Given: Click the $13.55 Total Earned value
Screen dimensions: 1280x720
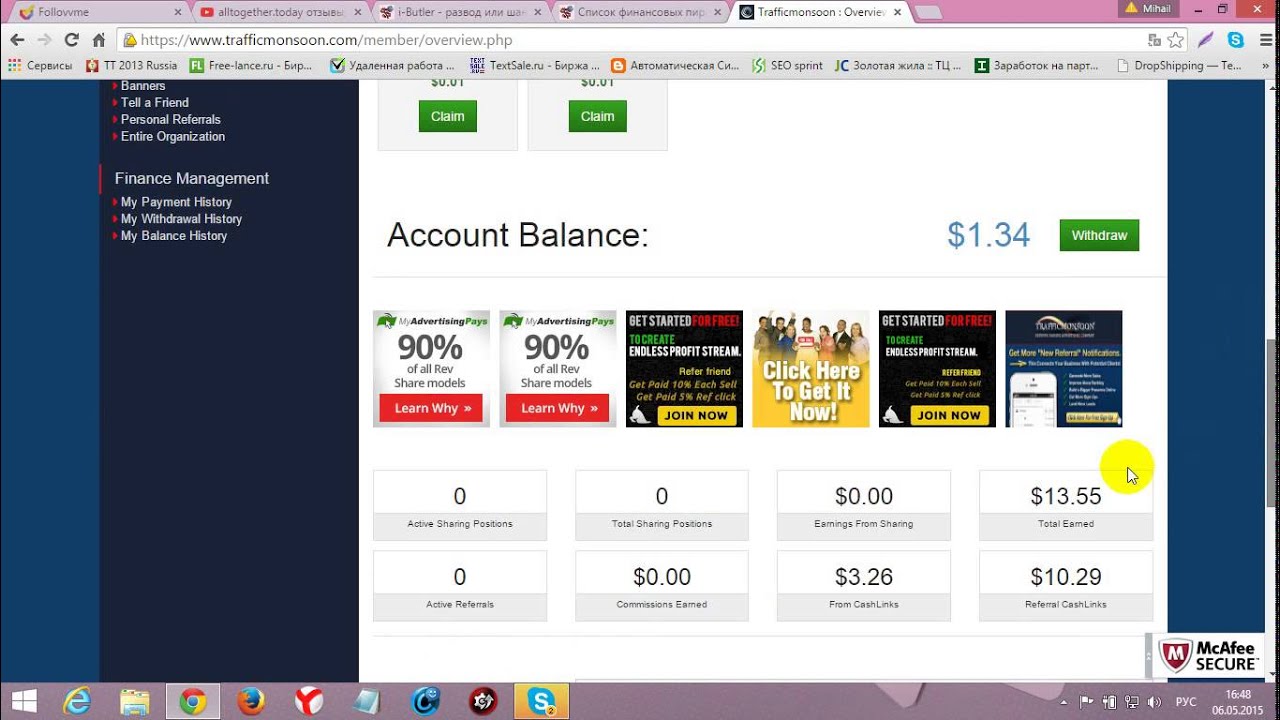Looking at the screenshot, I should (1066, 496).
